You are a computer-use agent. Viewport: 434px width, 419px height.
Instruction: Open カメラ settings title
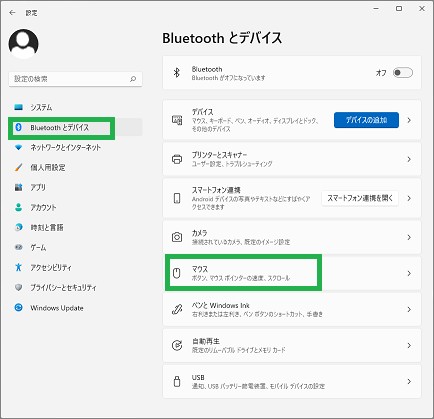coord(199,233)
